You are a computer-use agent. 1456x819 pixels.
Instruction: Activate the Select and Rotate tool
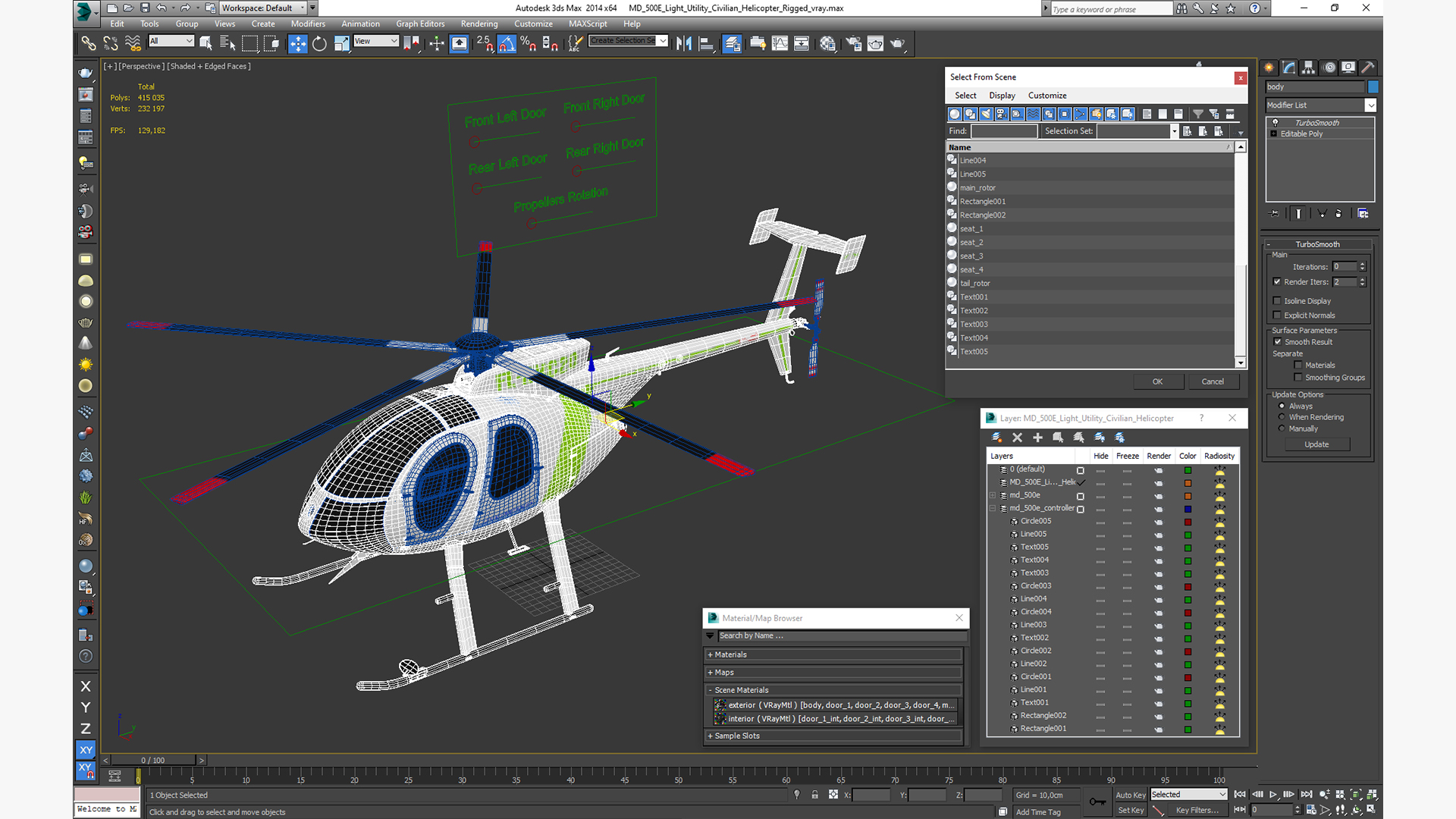(x=319, y=43)
